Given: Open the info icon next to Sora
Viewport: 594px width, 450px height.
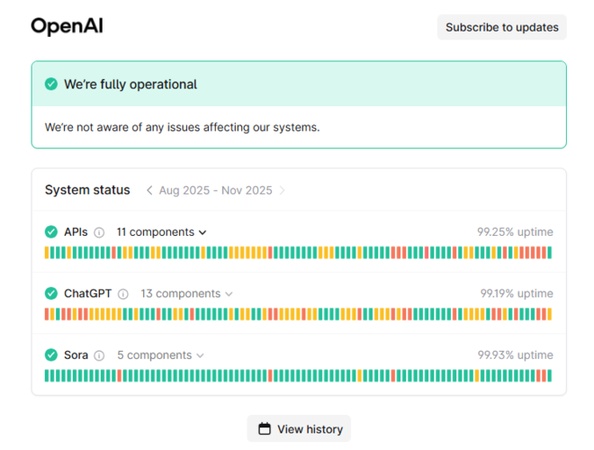Looking at the screenshot, I should [x=99, y=356].
